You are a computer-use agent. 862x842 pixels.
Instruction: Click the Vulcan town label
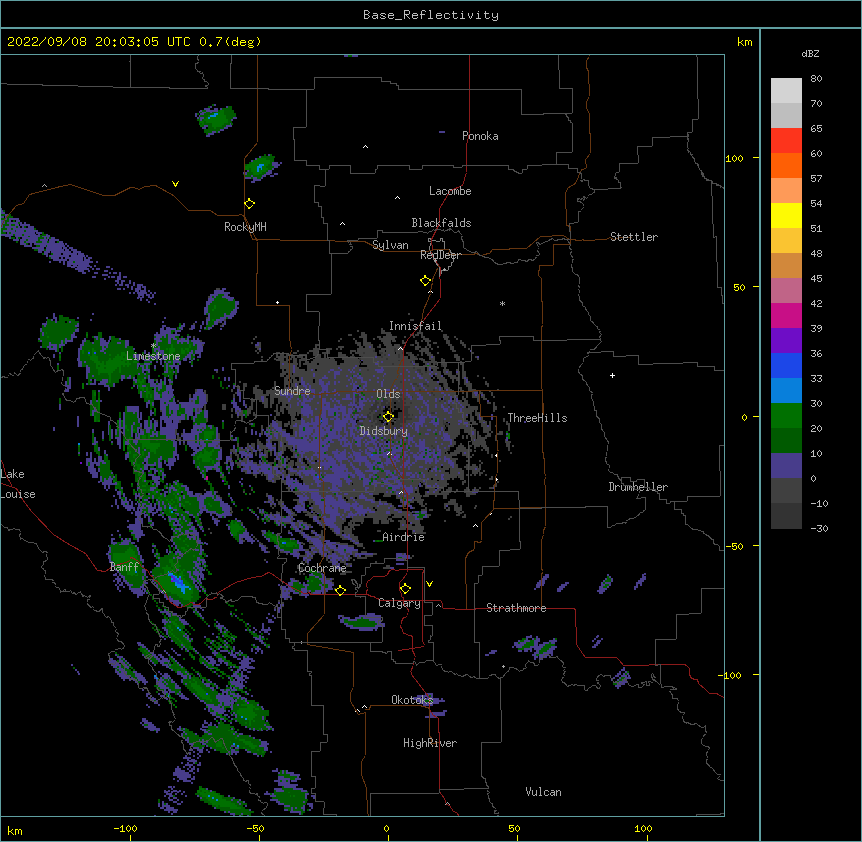pyautogui.click(x=543, y=792)
